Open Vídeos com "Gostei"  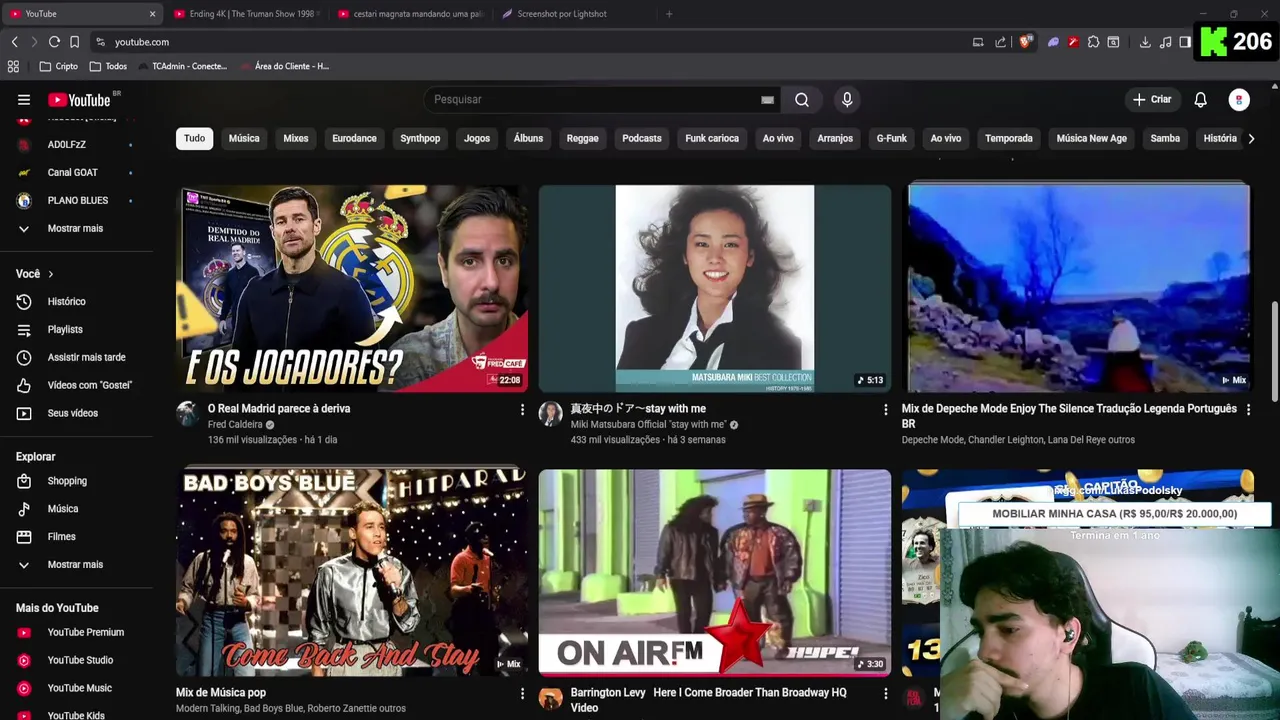(x=76, y=385)
